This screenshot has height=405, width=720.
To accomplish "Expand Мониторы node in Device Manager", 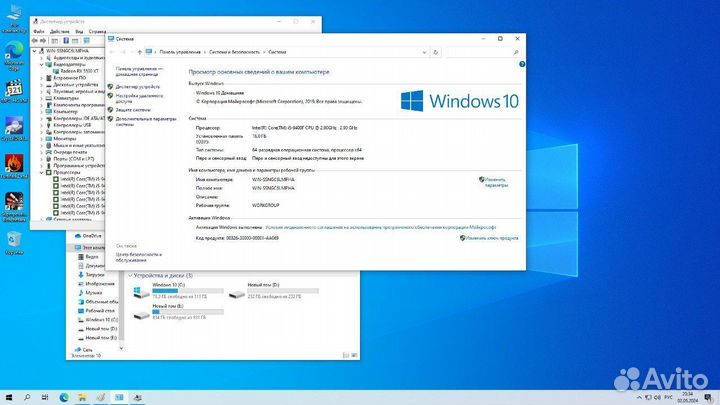I will click(41, 139).
